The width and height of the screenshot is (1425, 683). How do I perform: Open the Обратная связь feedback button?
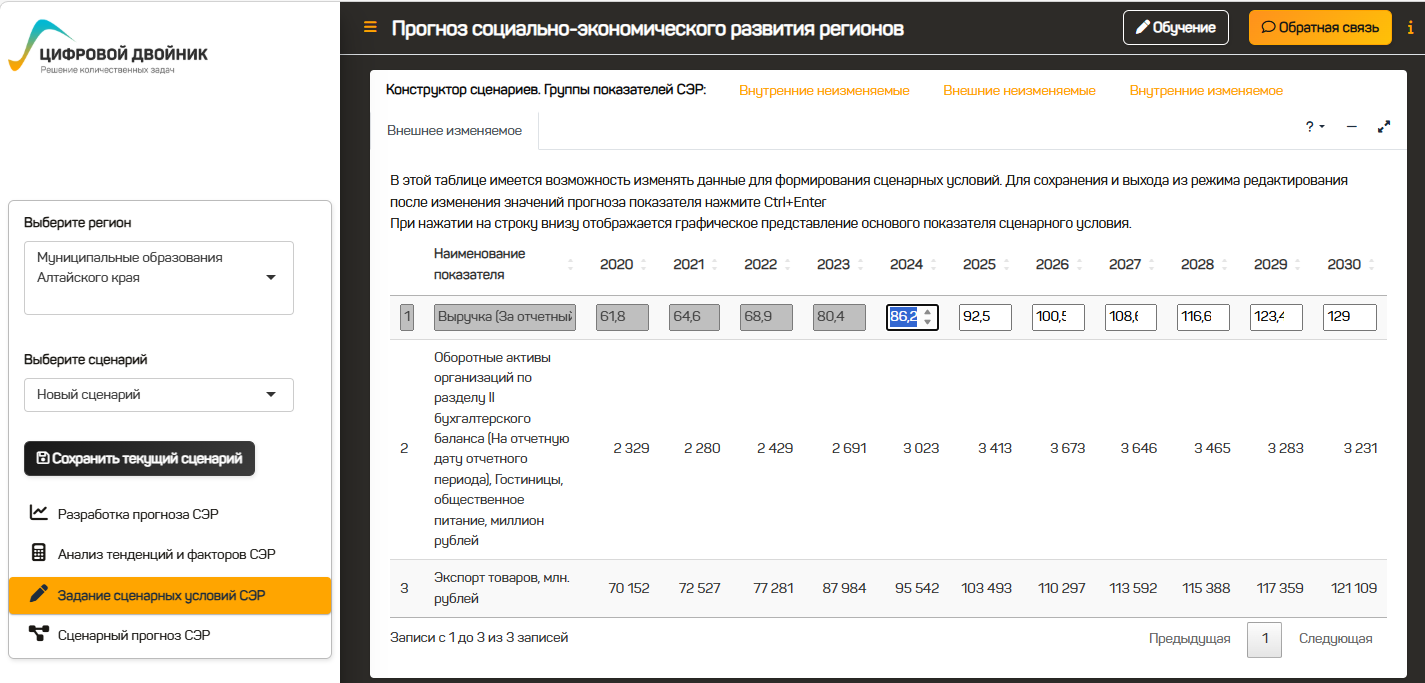coord(1319,28)
